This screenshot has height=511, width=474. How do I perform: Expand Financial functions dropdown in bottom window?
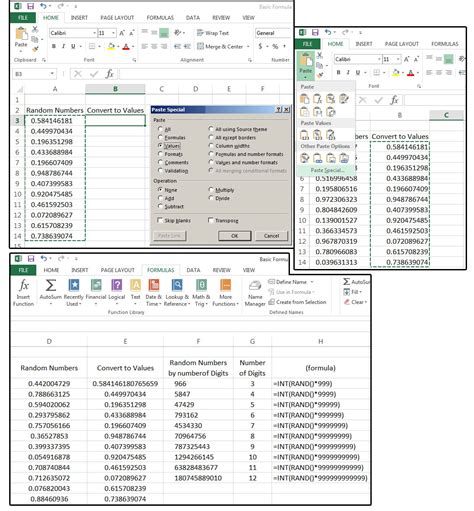point(96,304)
